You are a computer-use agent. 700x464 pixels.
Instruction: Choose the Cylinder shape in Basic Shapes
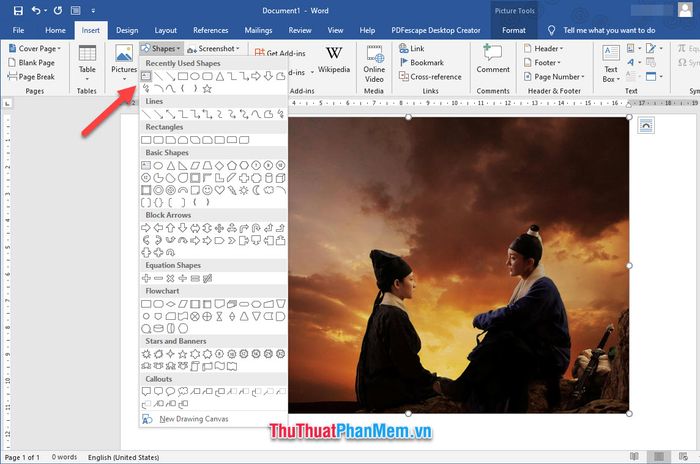point(268,178)
